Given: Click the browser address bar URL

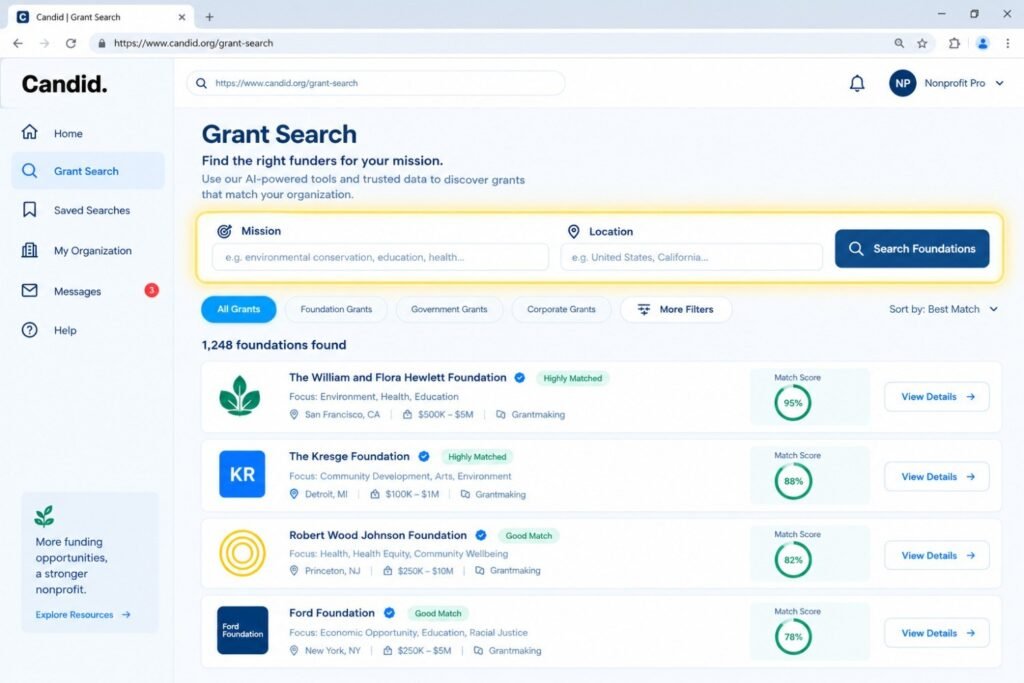Looking at the screenshot, I should point(193,43).
